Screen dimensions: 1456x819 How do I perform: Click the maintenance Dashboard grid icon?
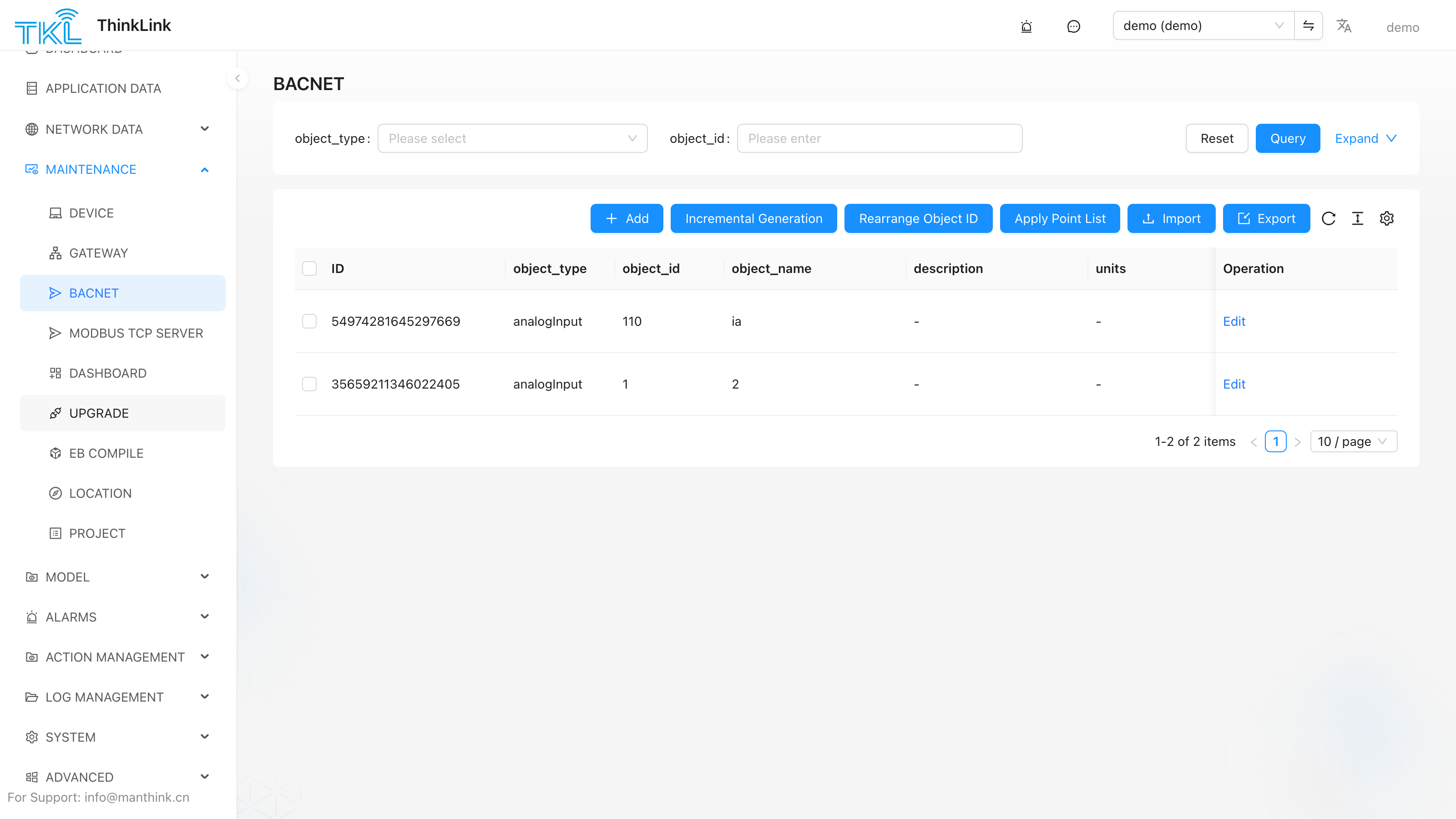[x=55, y=373]
